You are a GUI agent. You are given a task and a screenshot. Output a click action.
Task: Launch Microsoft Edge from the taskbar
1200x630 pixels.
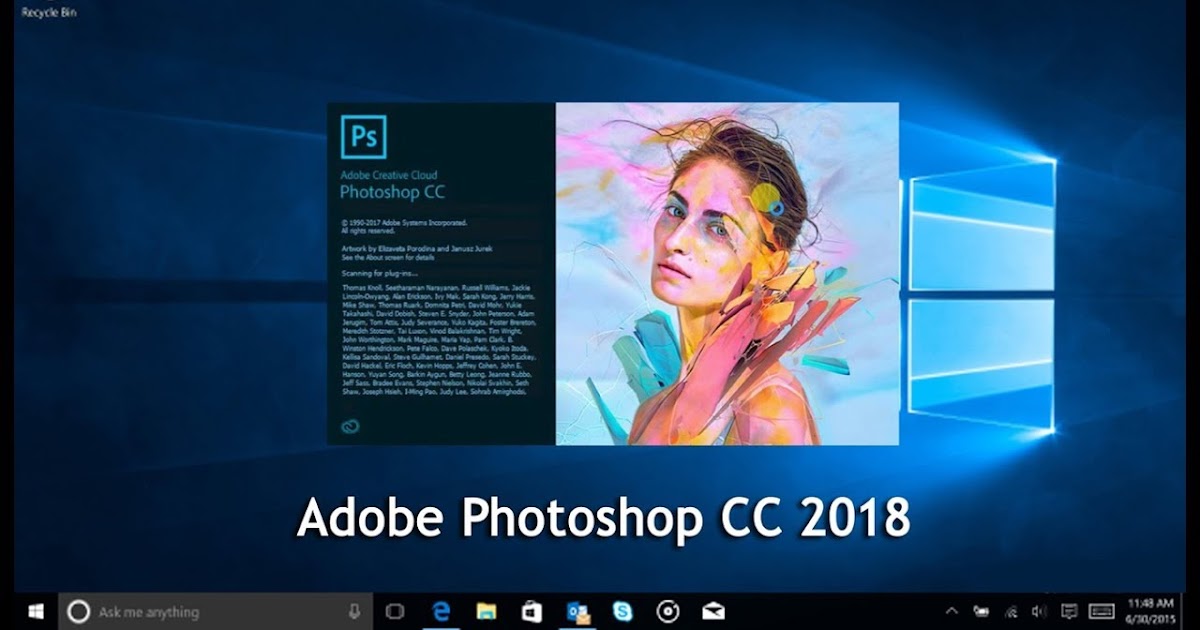pyautogui.click(x=441, y=611)
